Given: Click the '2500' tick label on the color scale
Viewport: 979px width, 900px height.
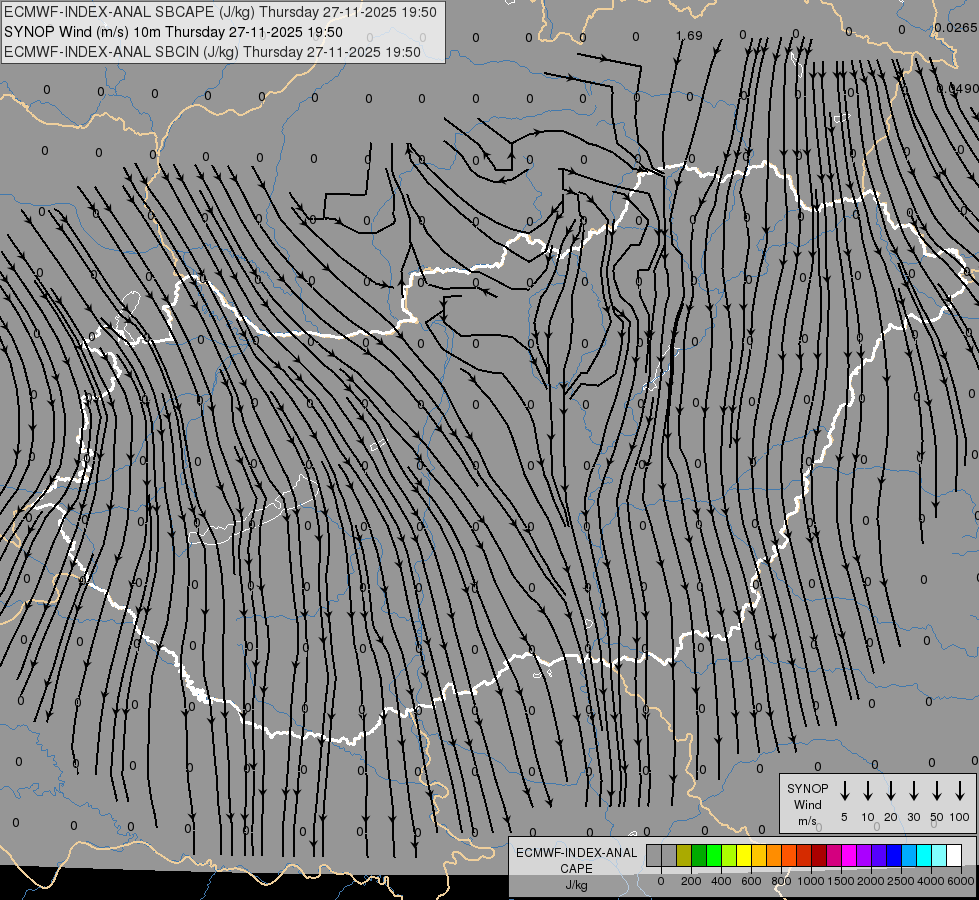Looking at the screenshot, I should tap(901, 881).
